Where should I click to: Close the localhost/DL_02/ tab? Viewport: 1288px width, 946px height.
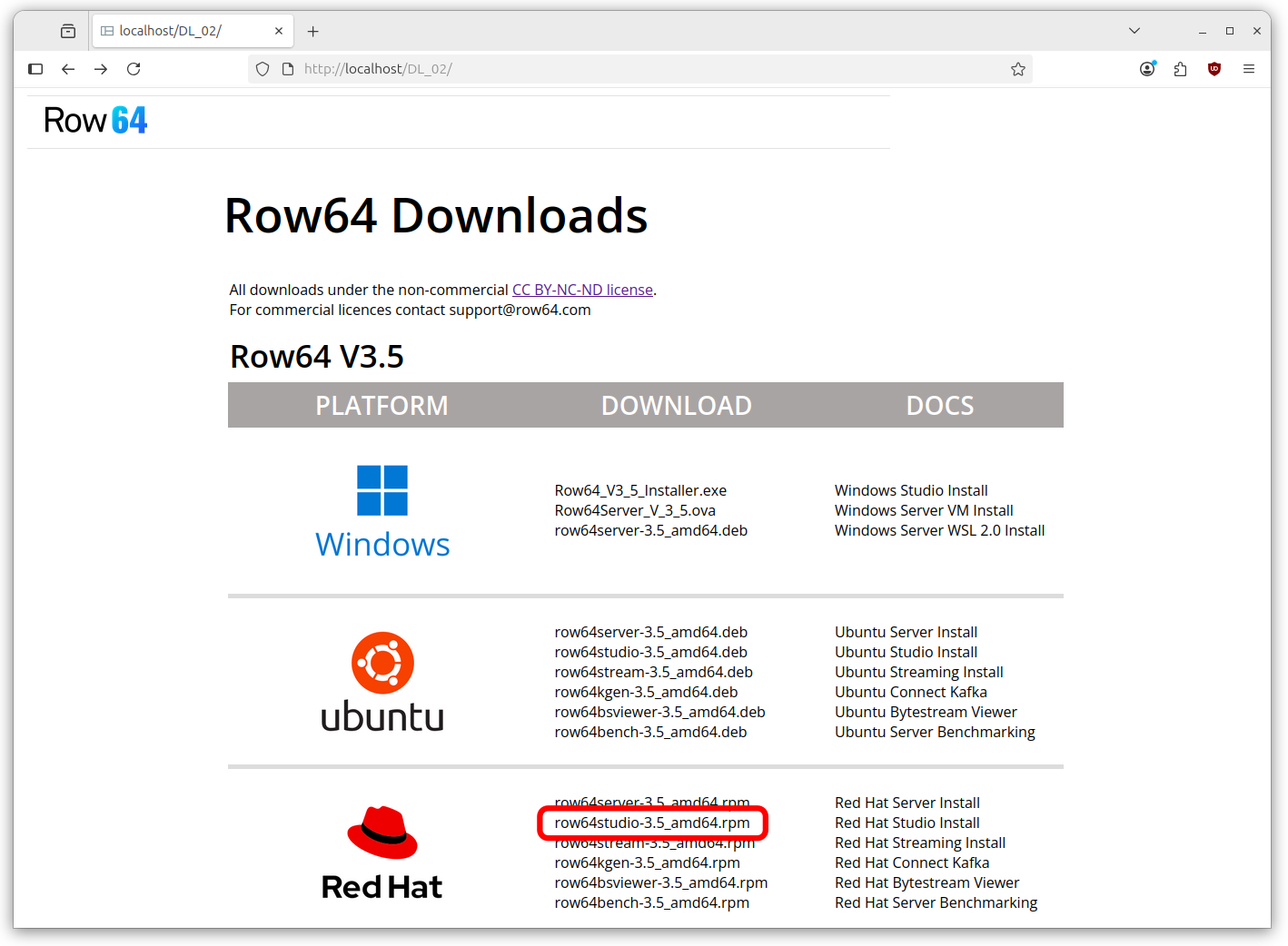tap(279, 31)
